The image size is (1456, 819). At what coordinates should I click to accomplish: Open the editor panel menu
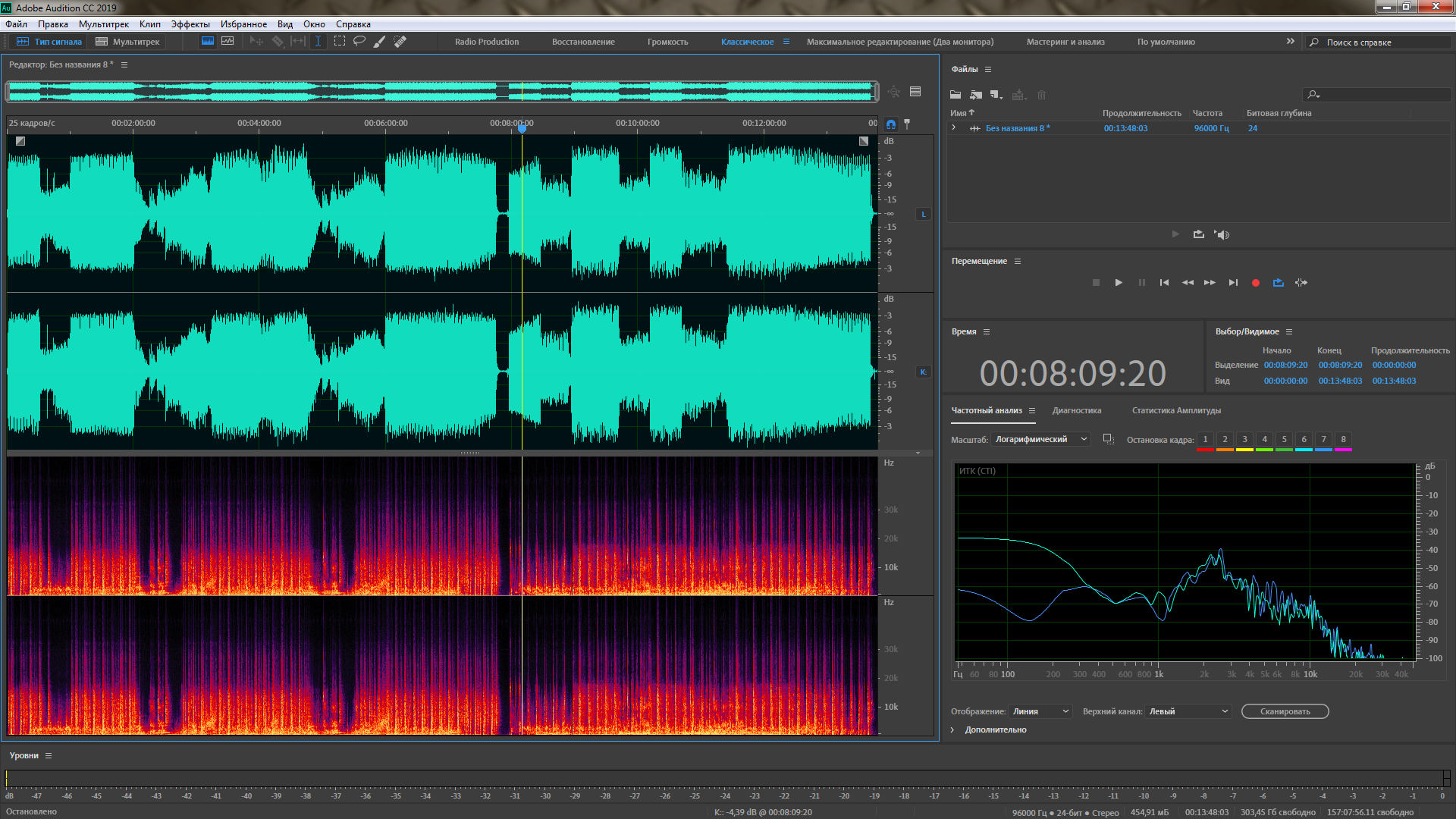[x=124, y=64]
